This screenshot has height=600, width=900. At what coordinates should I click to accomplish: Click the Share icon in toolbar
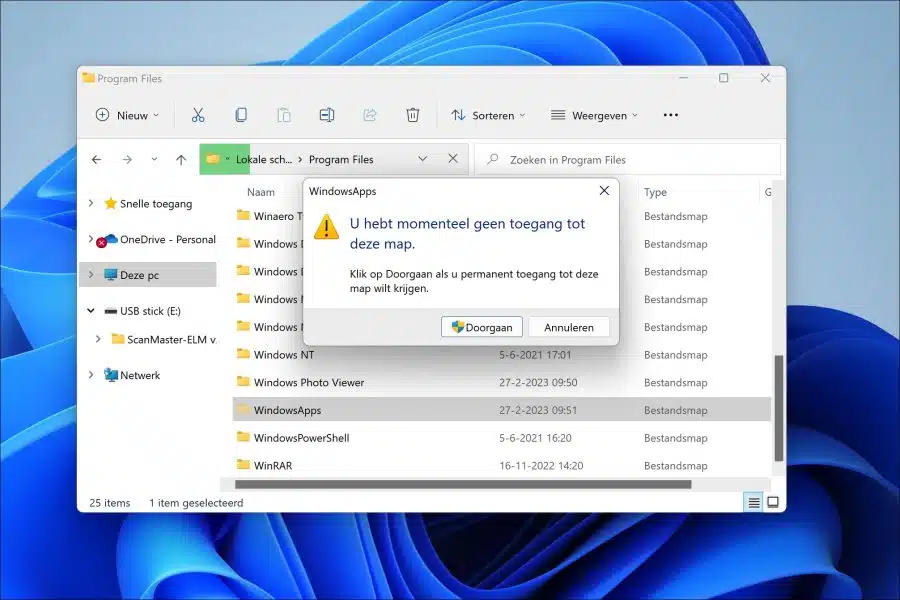tap(370, 115)
